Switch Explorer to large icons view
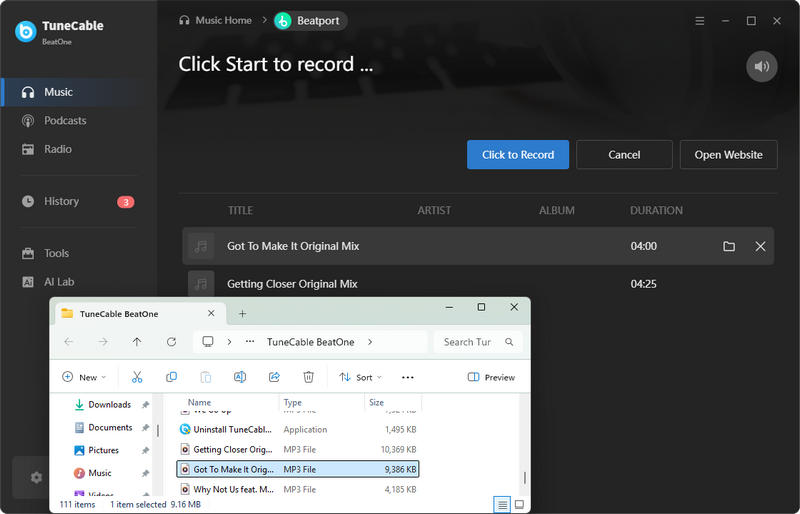This screenshot has width=800, height=514. [519, 505]
